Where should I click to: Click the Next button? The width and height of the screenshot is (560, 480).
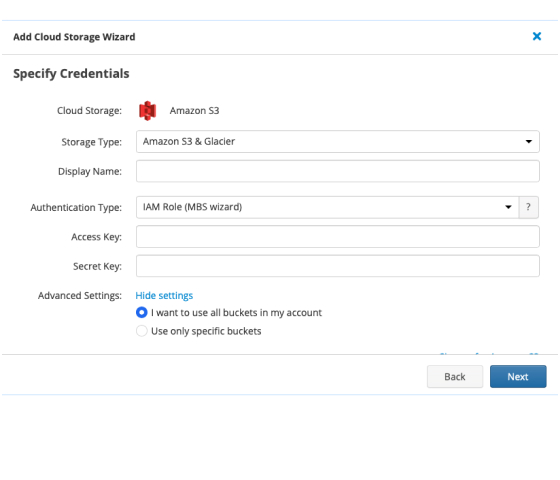pos(518,376)
